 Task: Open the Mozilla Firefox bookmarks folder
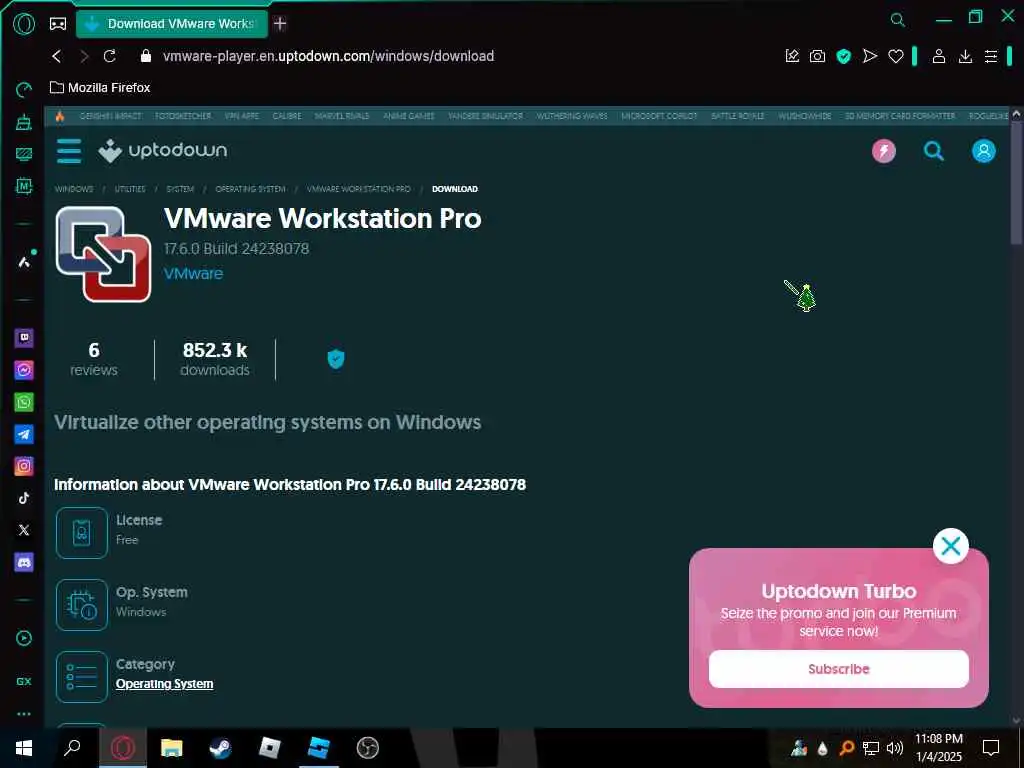click(101, 88)
